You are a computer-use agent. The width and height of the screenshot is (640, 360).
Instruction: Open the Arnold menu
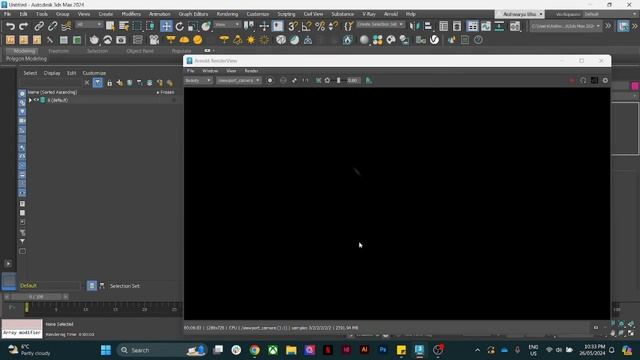pos(391,14)
